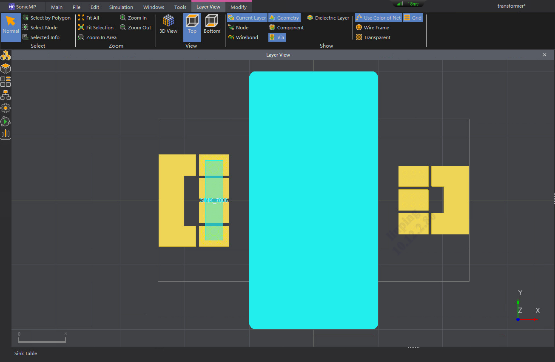Open the Selected Info tool
The image size is (555, 362).
click(x=41, y=37)
